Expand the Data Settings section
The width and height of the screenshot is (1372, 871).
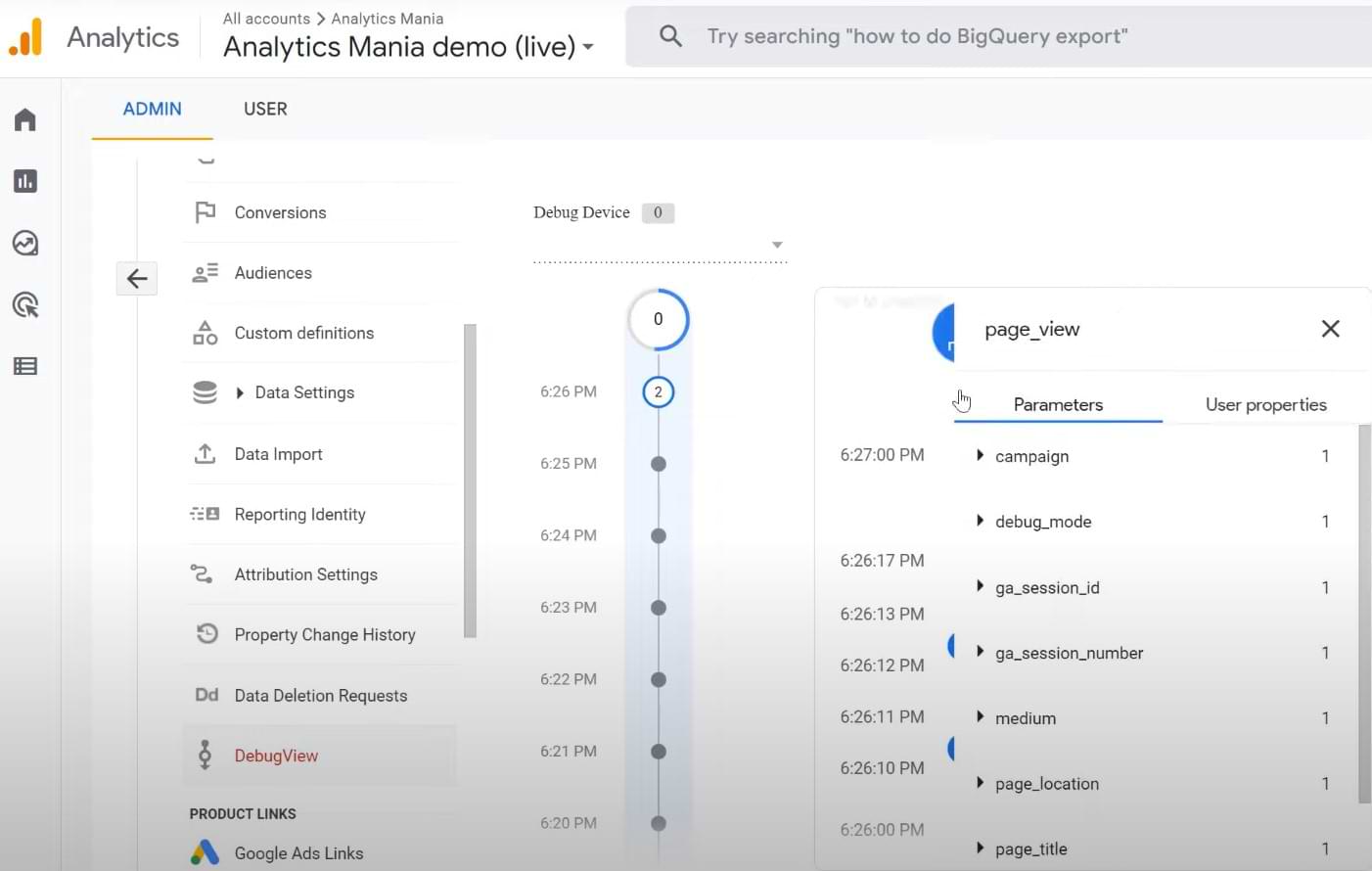(241, 392)
